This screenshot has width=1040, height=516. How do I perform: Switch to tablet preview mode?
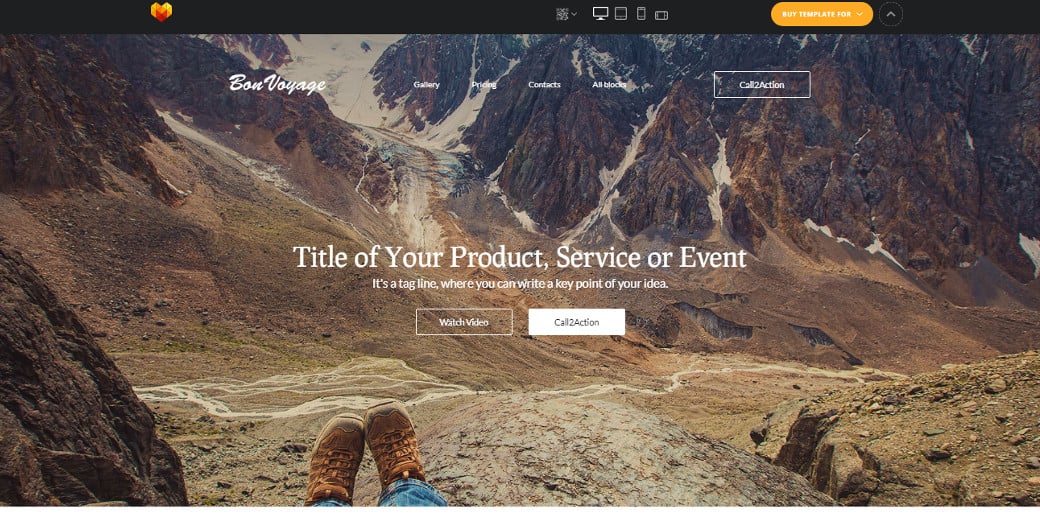(x=621, y=13)
